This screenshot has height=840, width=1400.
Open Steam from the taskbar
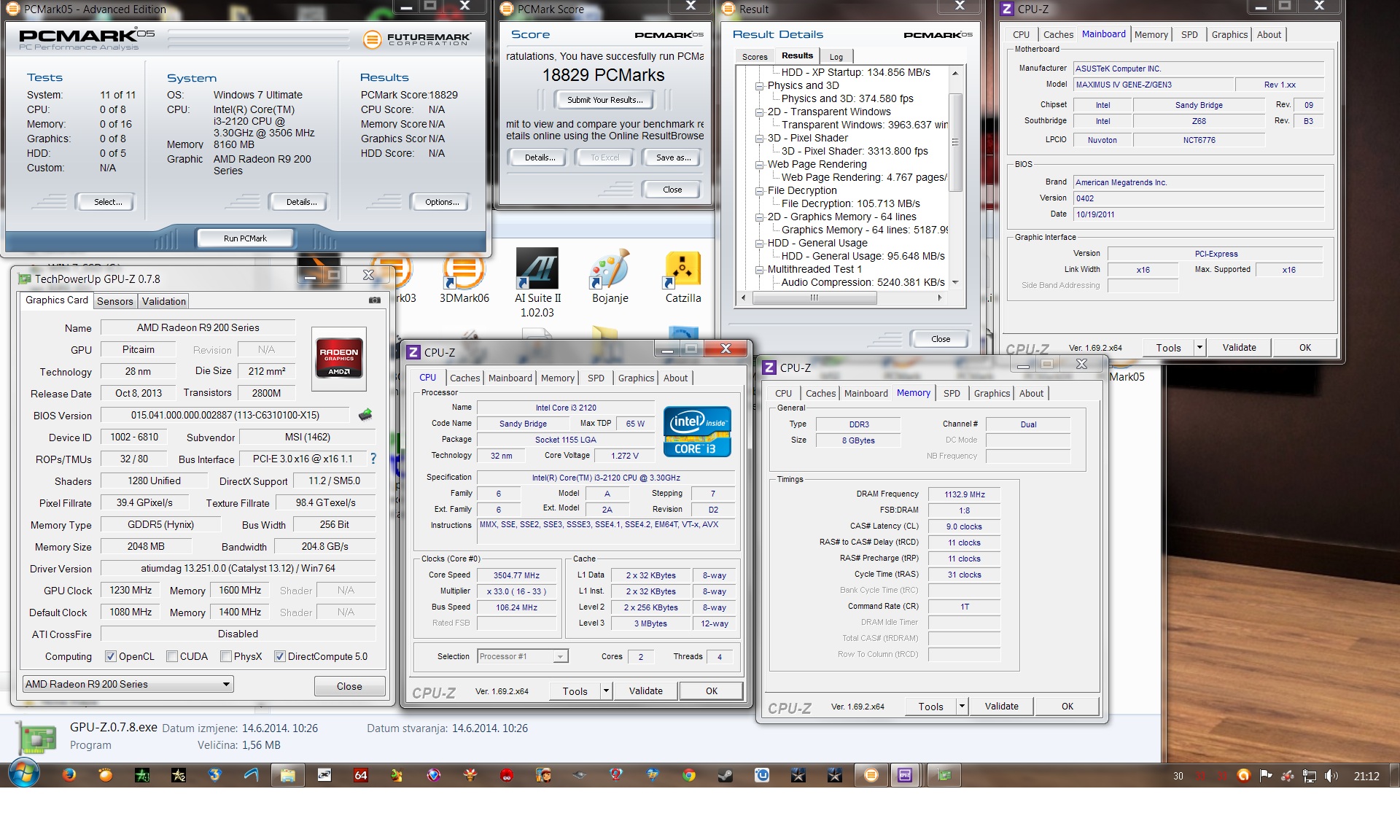[x=726, y=775]
